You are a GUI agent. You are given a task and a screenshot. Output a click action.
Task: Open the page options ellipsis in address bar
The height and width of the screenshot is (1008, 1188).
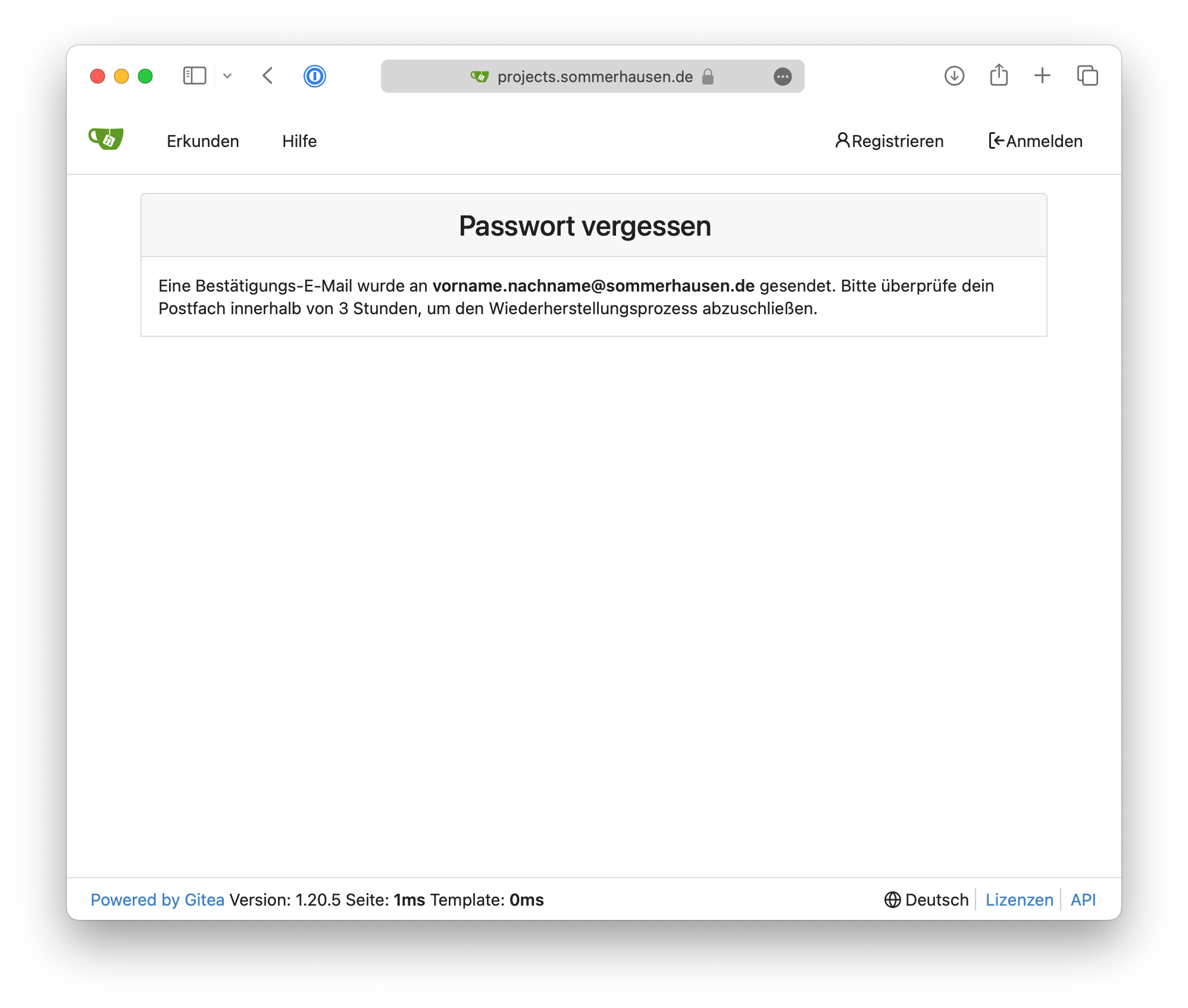tap(783, 77)
